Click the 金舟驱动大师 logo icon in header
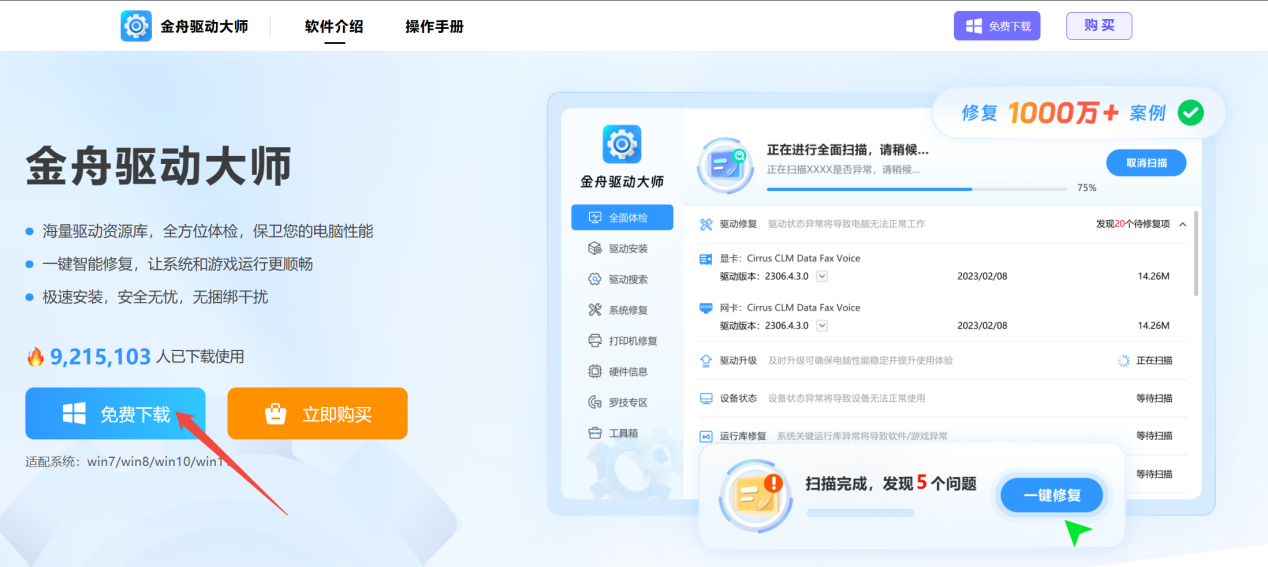The image size is (1268, 567). point(136,26)
